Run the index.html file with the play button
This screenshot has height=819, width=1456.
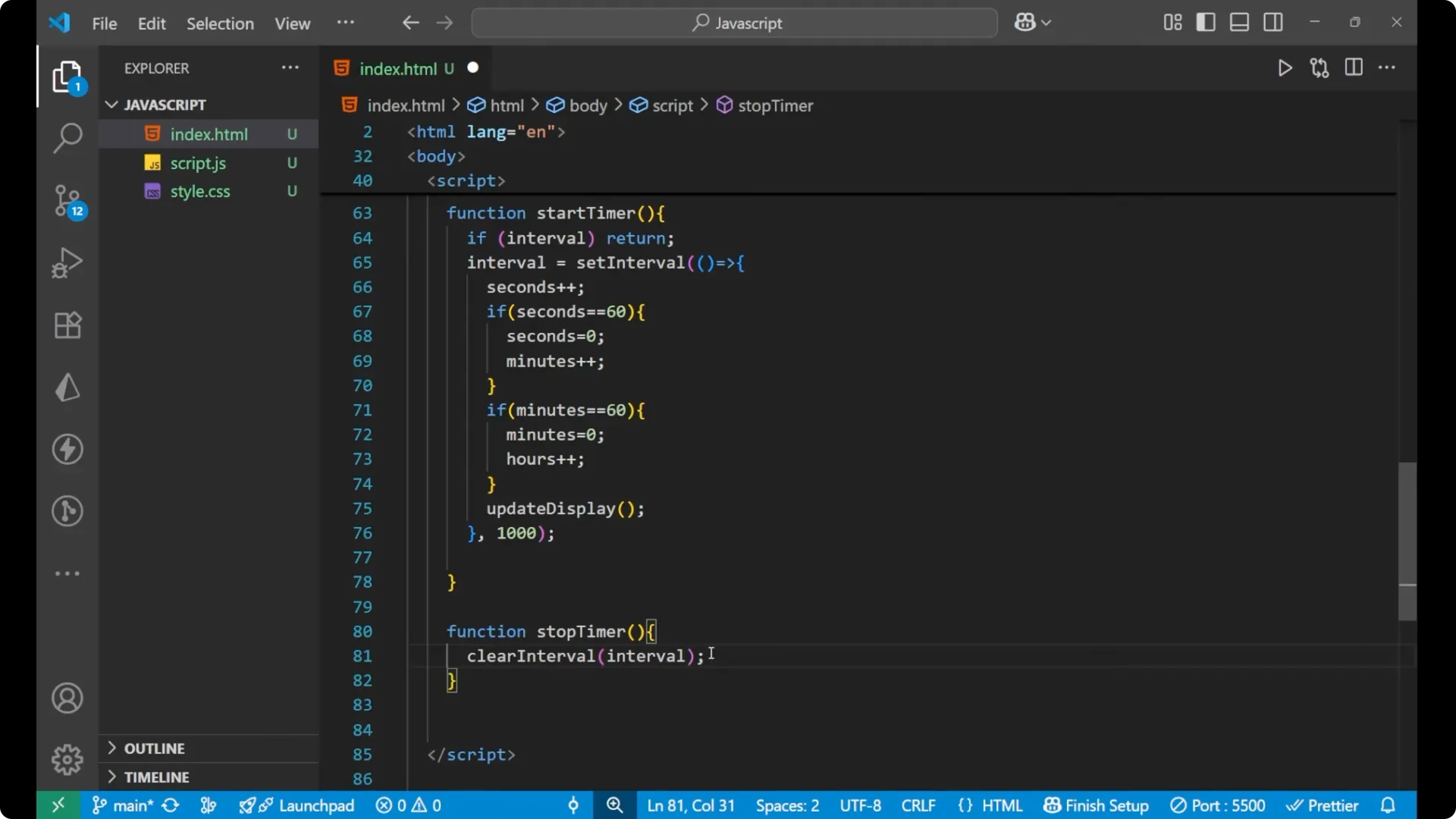[1285, 67]
